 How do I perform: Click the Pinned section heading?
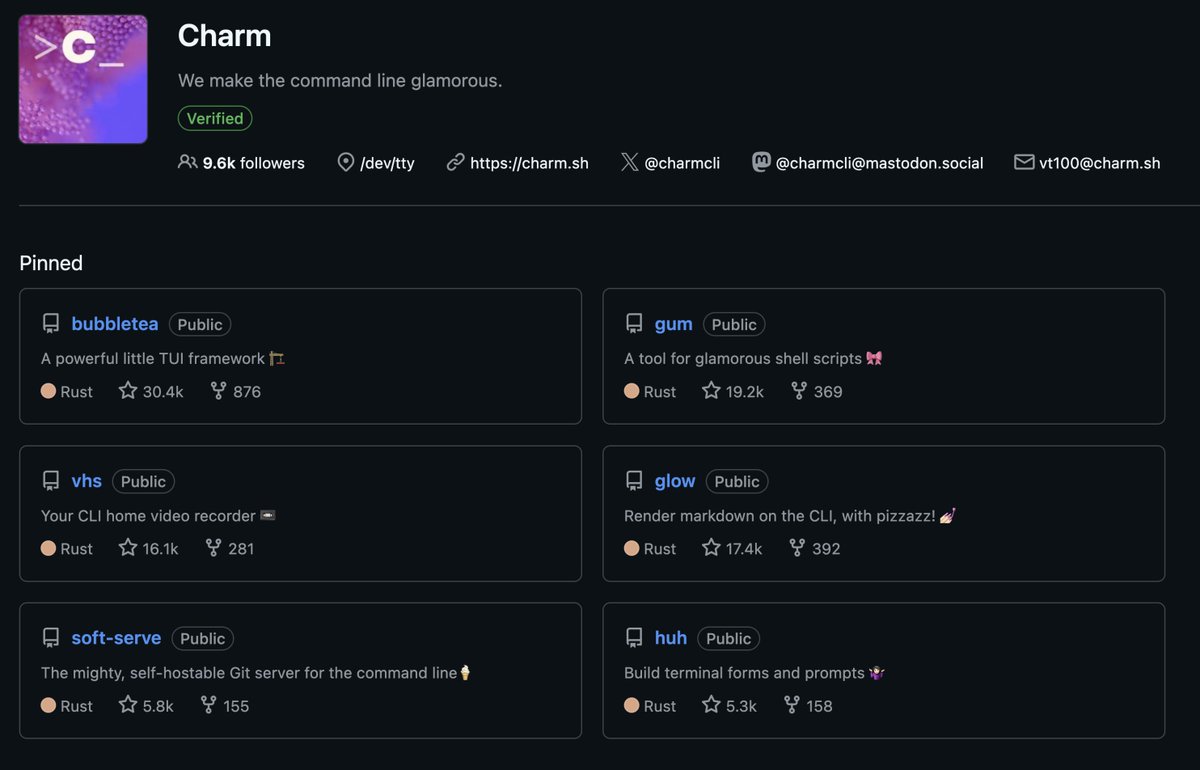pos(51,263)
